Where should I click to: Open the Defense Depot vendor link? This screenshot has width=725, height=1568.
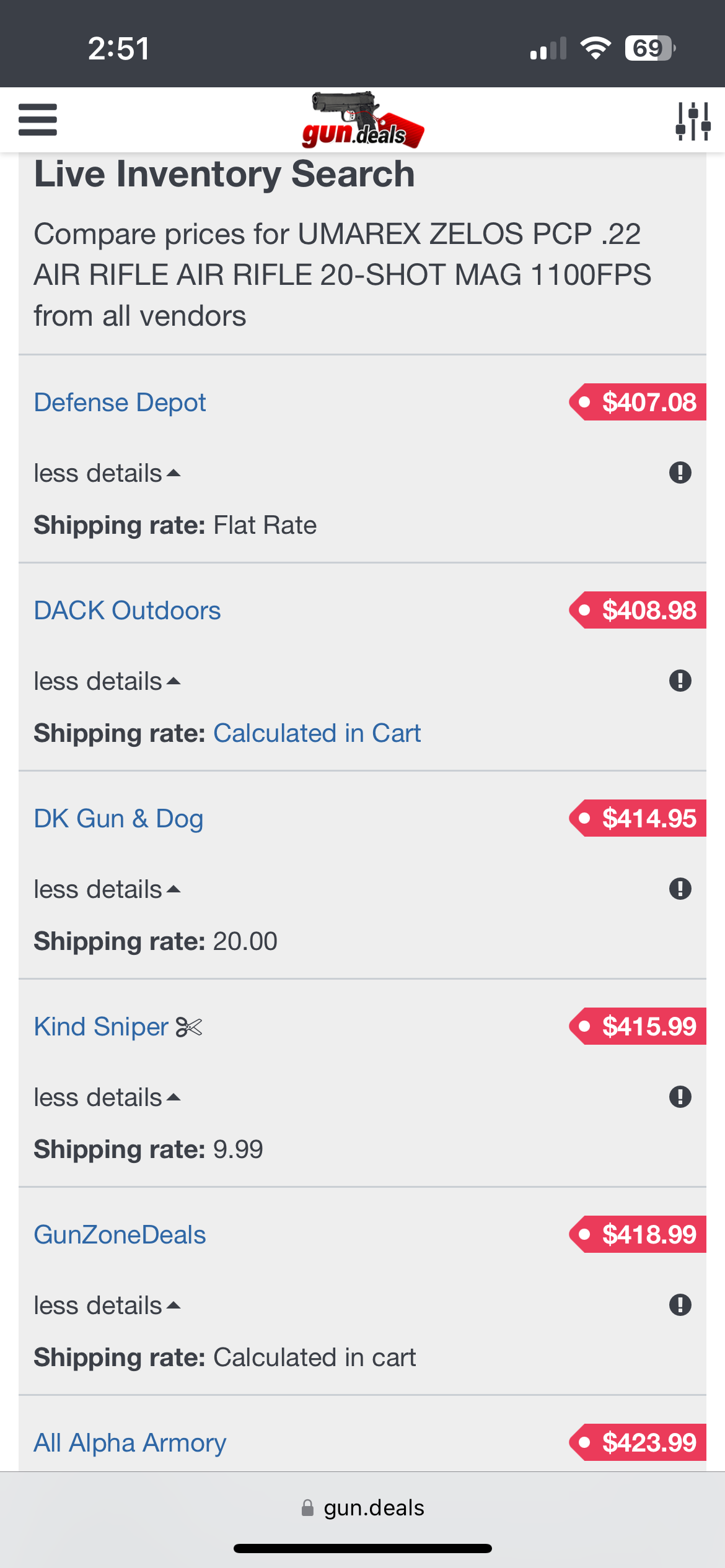[x=120, y=403]
